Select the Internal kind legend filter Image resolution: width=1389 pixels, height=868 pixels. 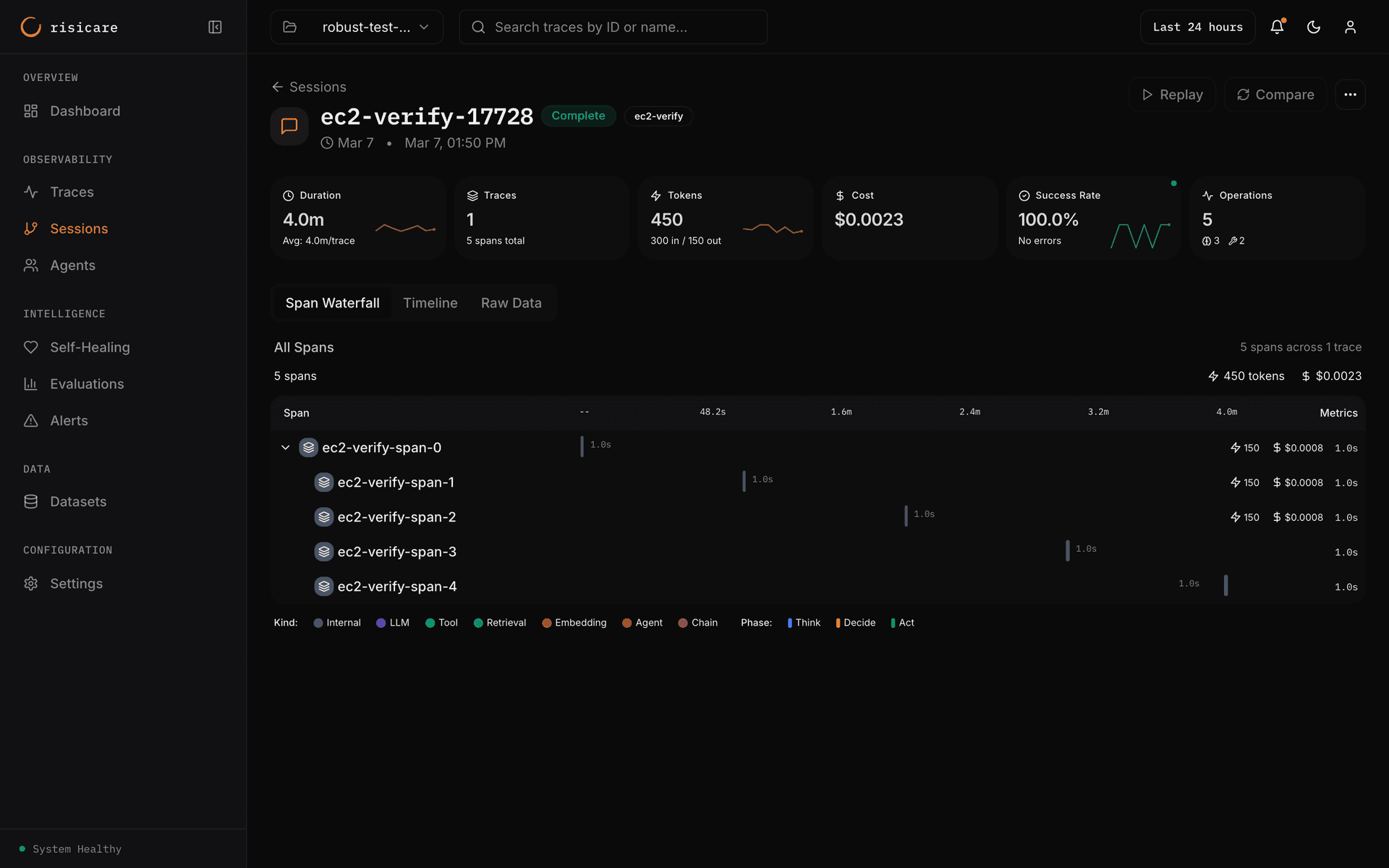tap(337, 622)
